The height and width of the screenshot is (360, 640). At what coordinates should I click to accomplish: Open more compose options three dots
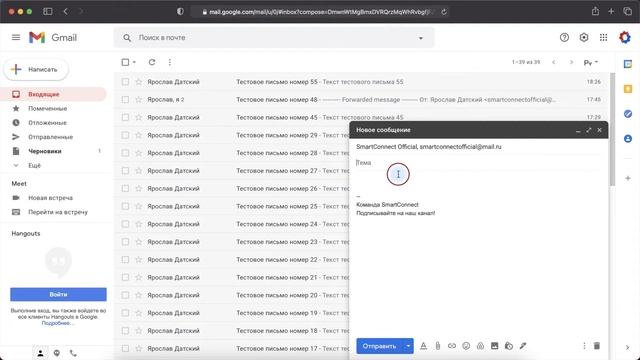pyautogui.click(x=584, y=346)
